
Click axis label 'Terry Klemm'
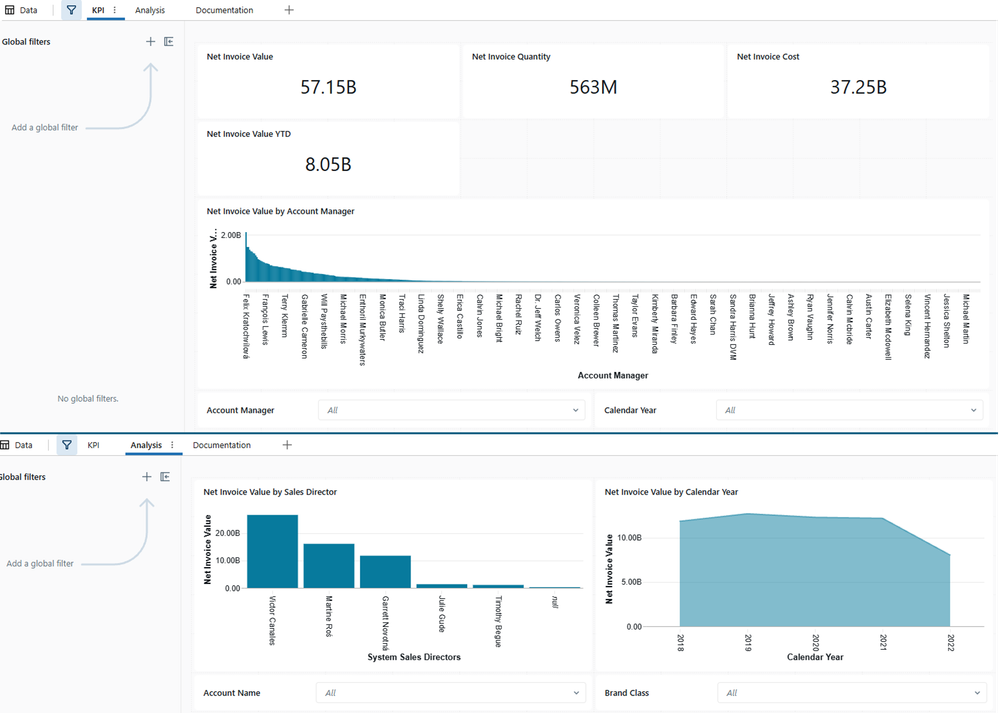(285, 316)
